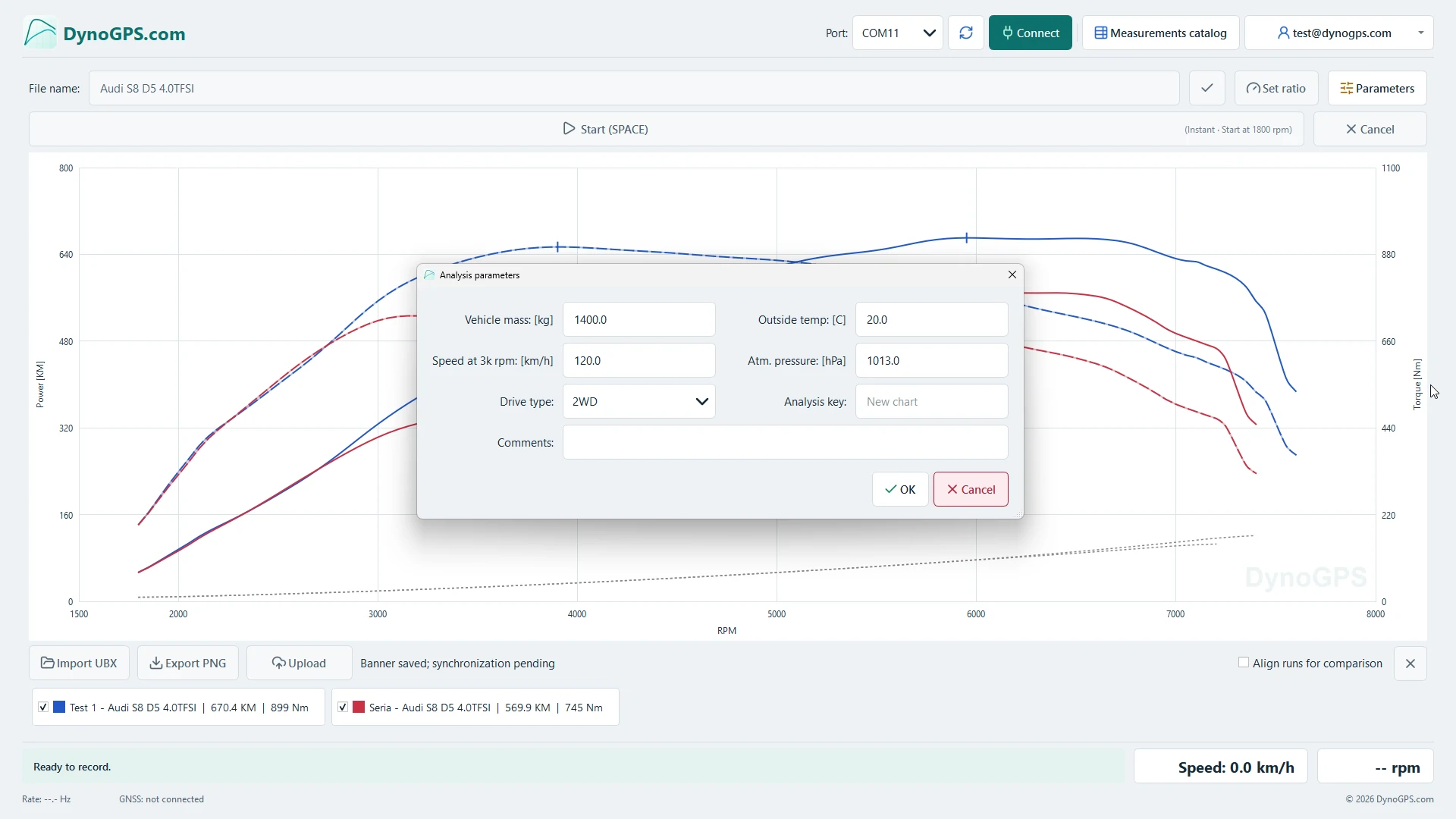Export the chart as PNG
Image resolution: width=1456 pixels, height=819 pixels.
[187, 664]
